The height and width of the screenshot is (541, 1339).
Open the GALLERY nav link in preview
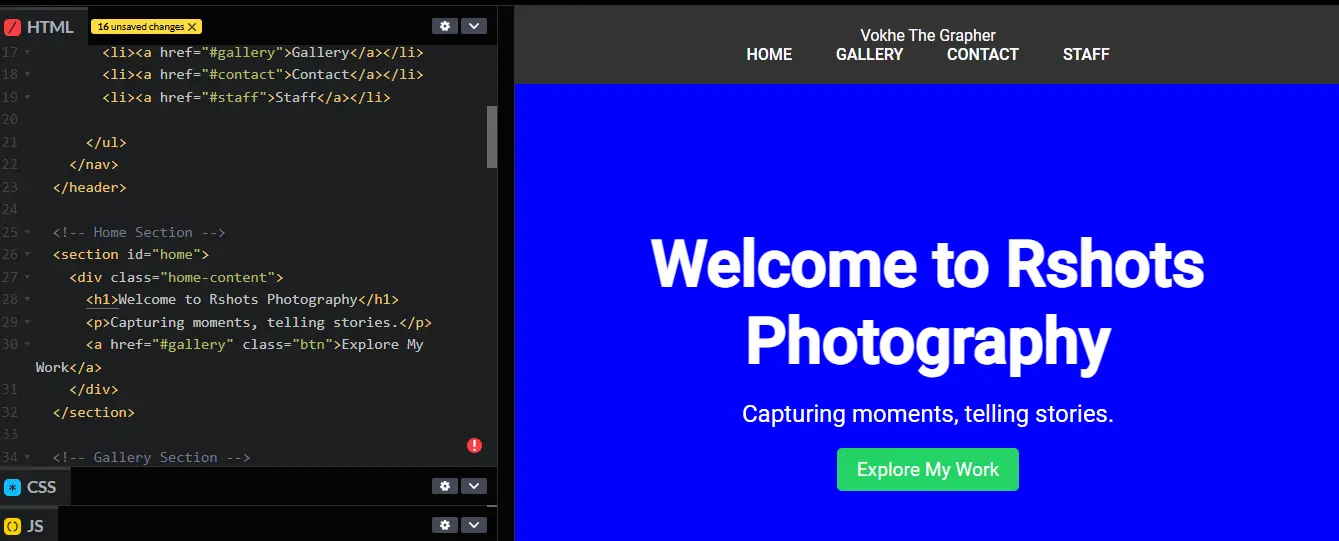(869, 54)
